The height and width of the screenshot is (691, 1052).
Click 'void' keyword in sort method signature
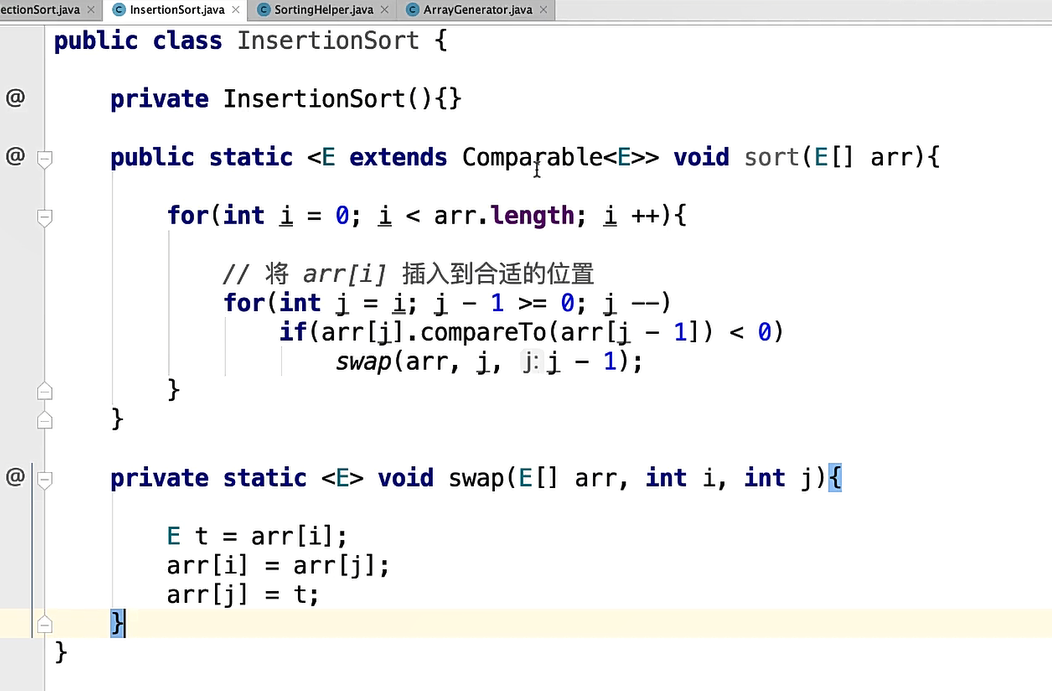701,158
